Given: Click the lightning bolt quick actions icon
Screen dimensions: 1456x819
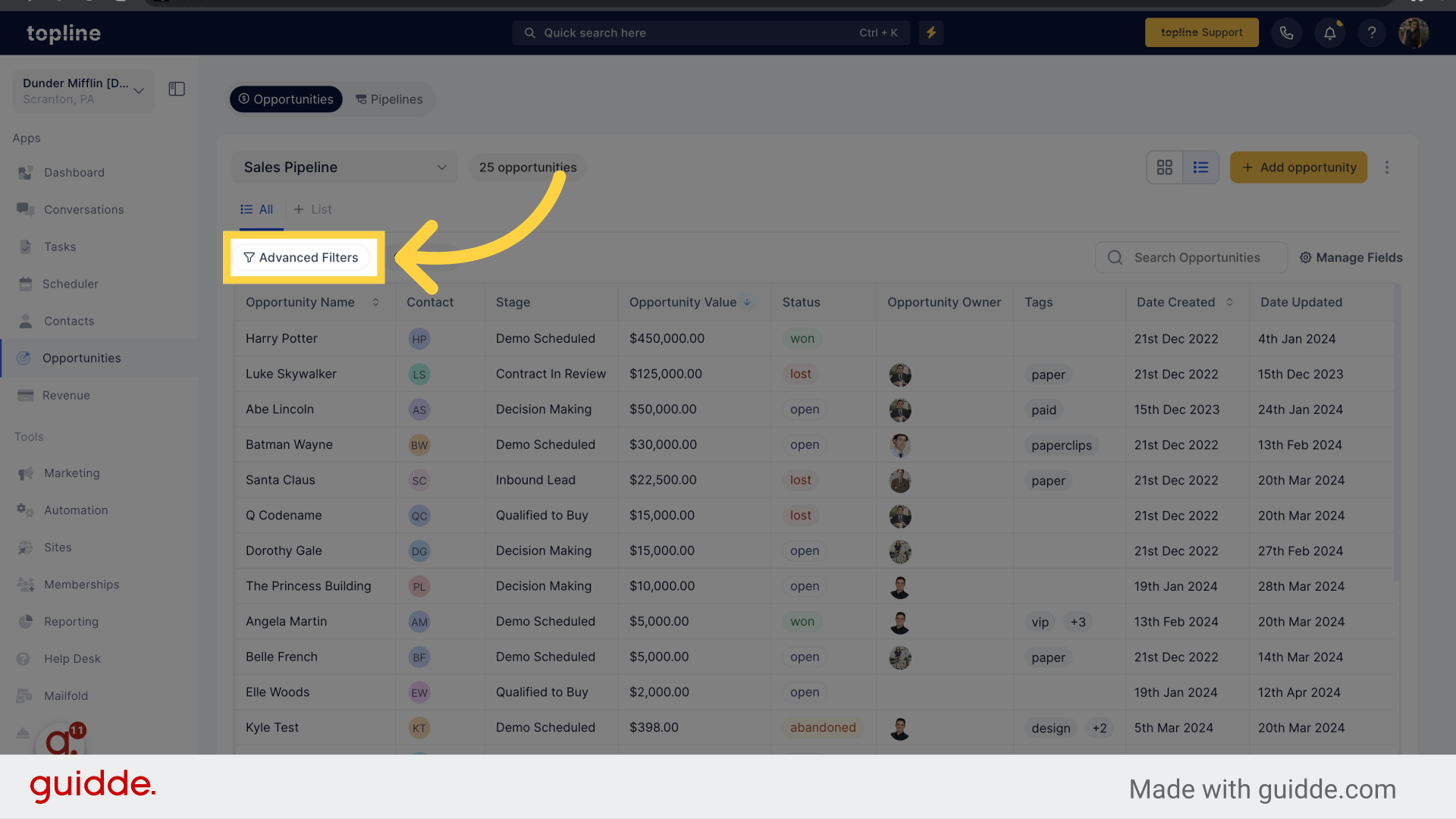Looking at the screenshot, I should coord(931,32).
